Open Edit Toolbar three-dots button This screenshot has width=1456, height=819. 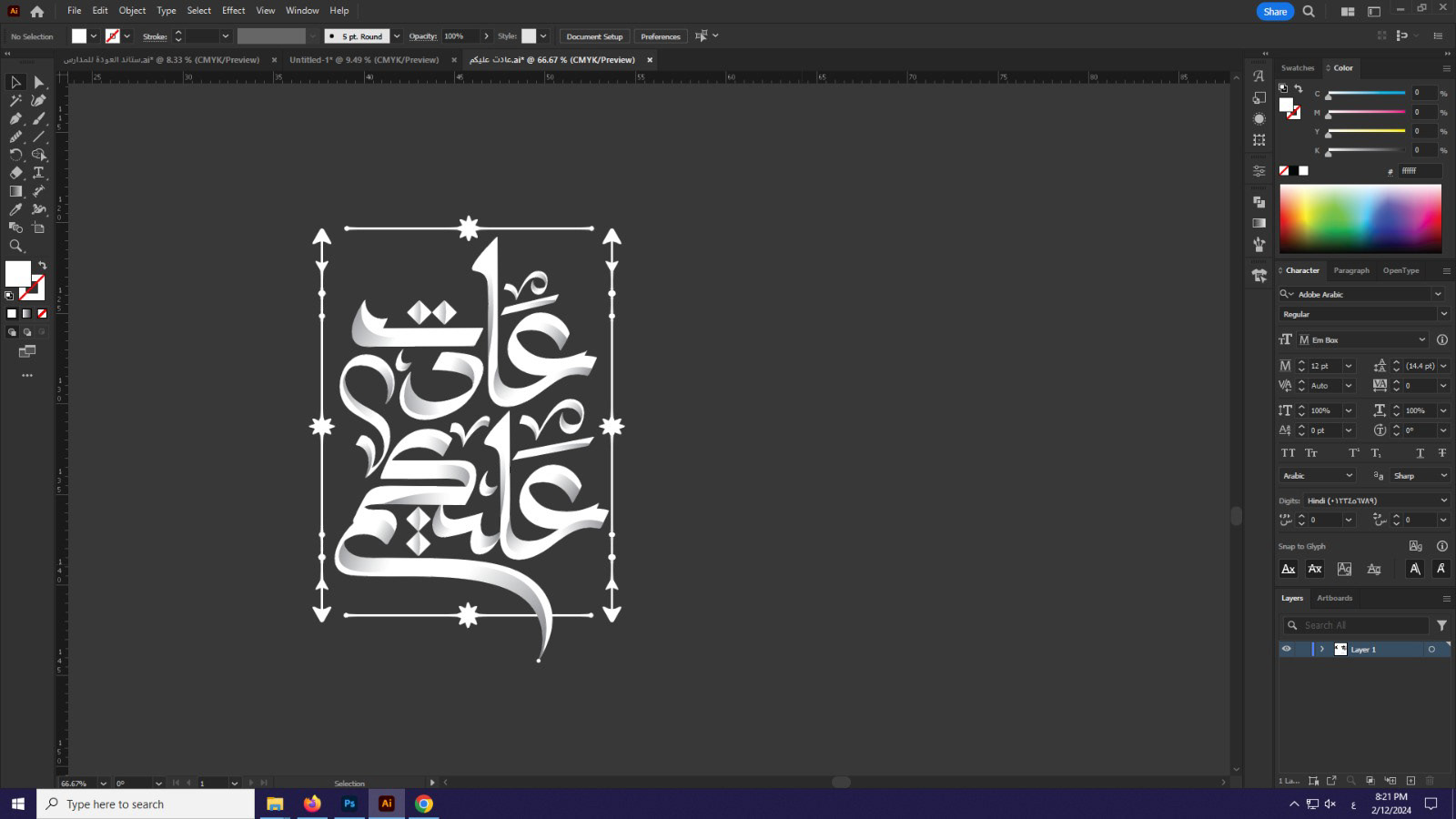[x=27, y=375]
